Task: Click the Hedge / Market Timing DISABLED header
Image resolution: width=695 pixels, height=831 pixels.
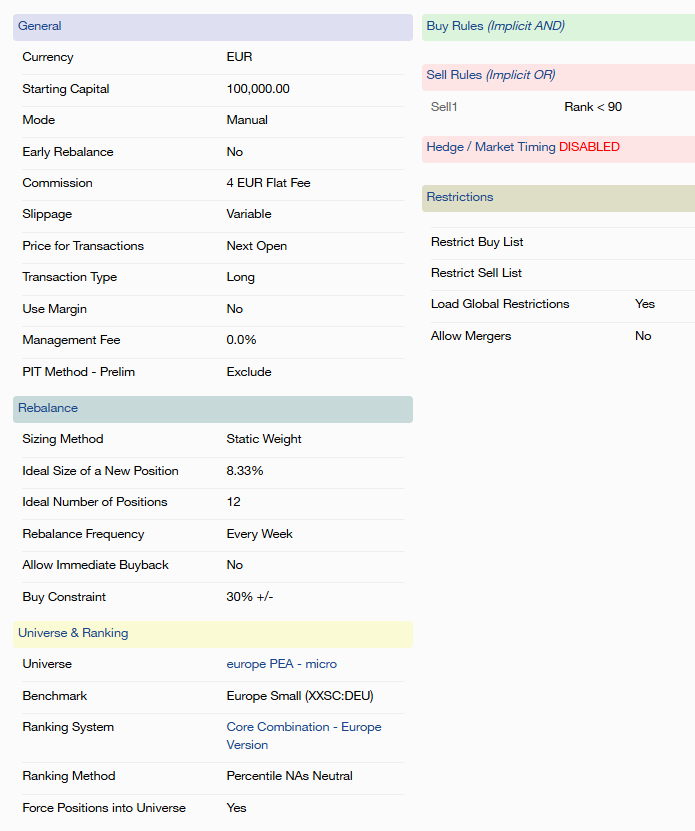Action: pos(558,148)
